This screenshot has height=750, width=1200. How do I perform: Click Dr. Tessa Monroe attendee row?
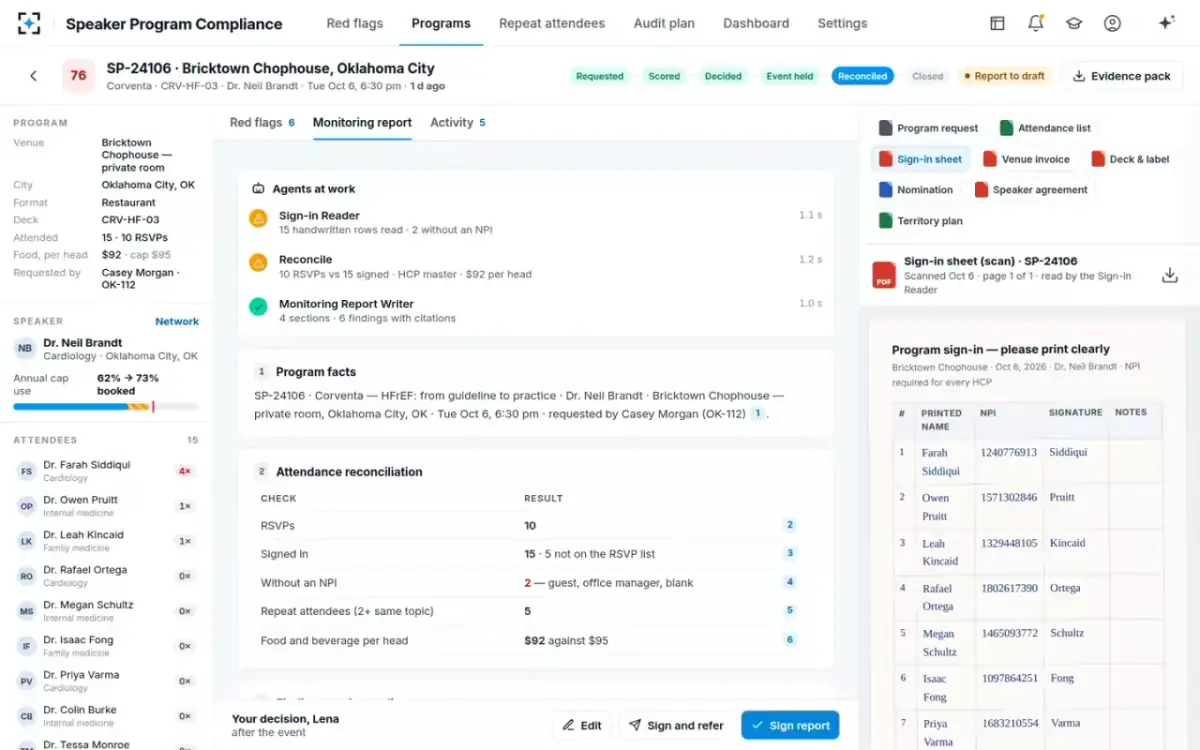click(x=106, y=743)
